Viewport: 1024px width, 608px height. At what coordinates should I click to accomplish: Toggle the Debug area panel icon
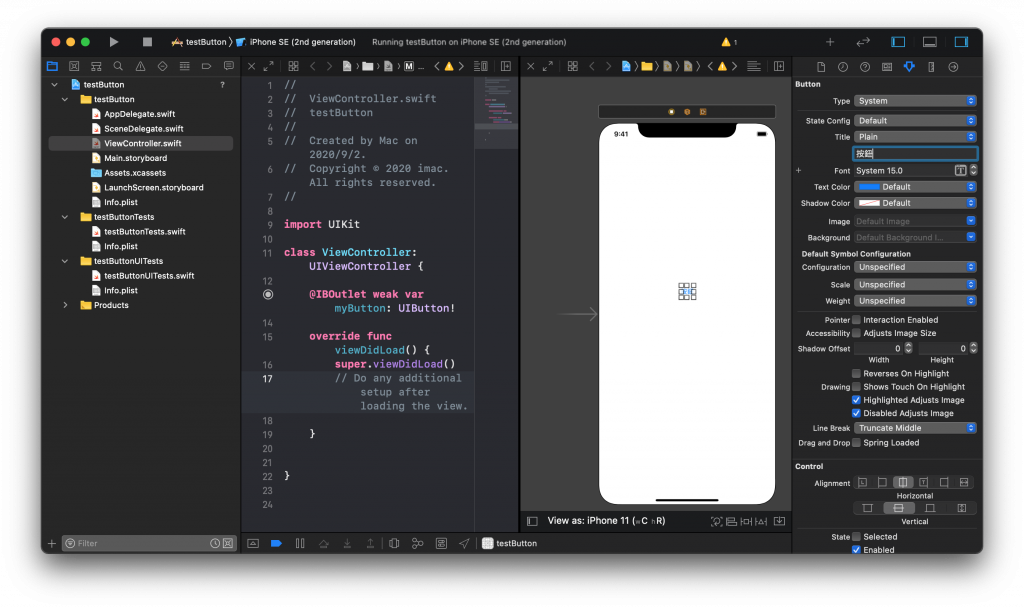[x=930, y=42]
